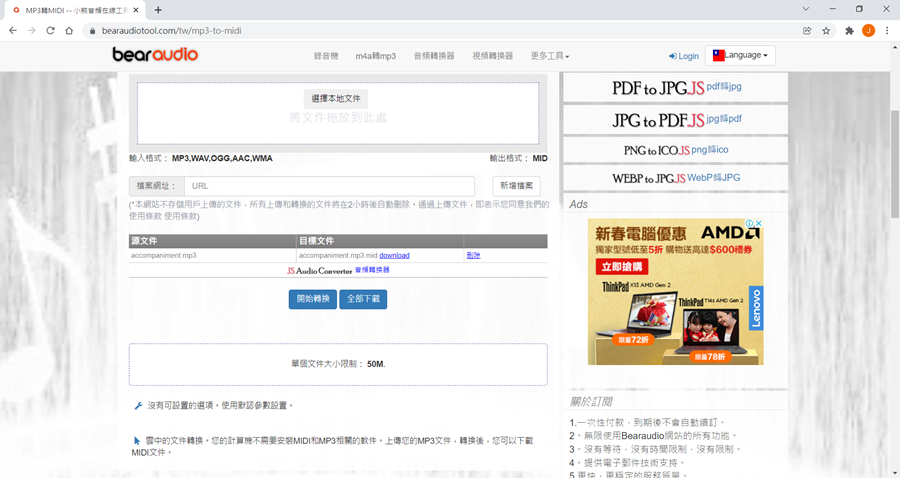Image resolution: width=900 pixels, height=478 pixels.
Task: Click the 關於訂閱 heading
Action: click(591, 402)
